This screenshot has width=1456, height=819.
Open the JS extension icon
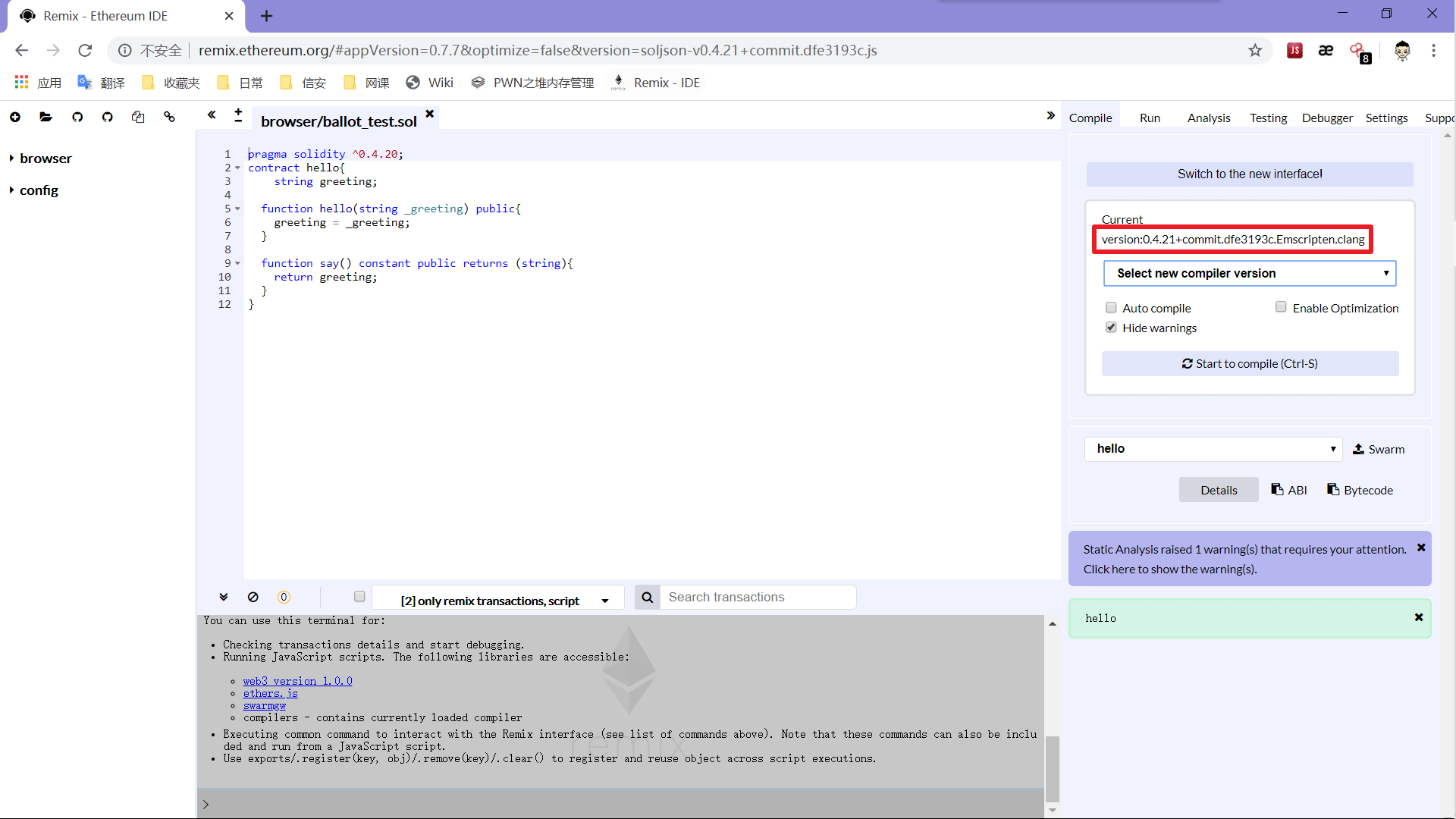pyautogui.click(x=1294, y=50)
